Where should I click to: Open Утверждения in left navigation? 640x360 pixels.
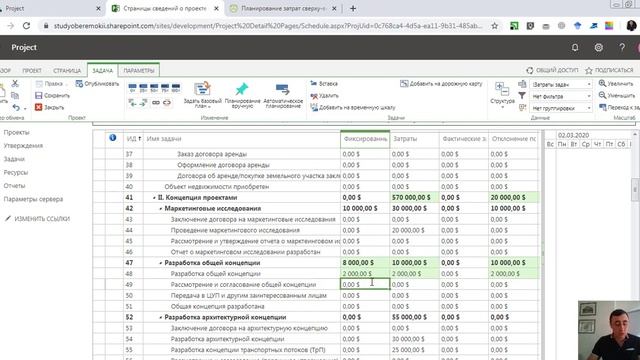(23, 146)
